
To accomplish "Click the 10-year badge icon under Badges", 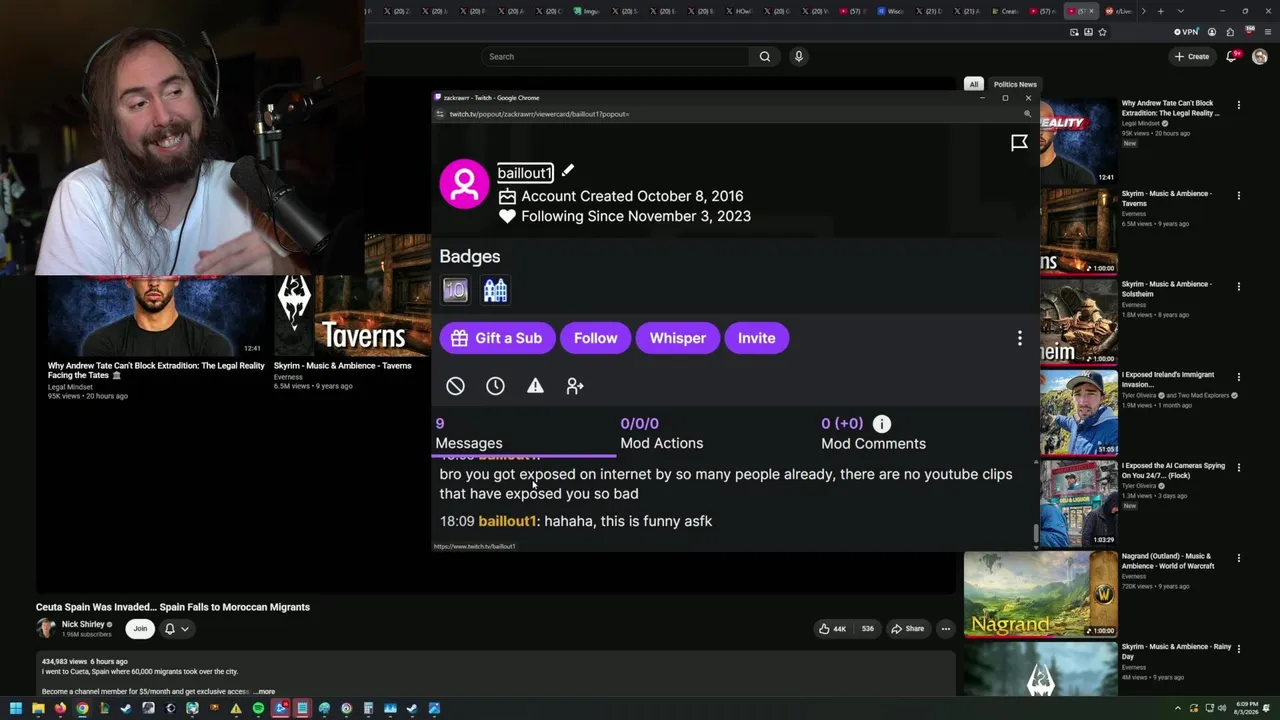I will click(455, 290).
